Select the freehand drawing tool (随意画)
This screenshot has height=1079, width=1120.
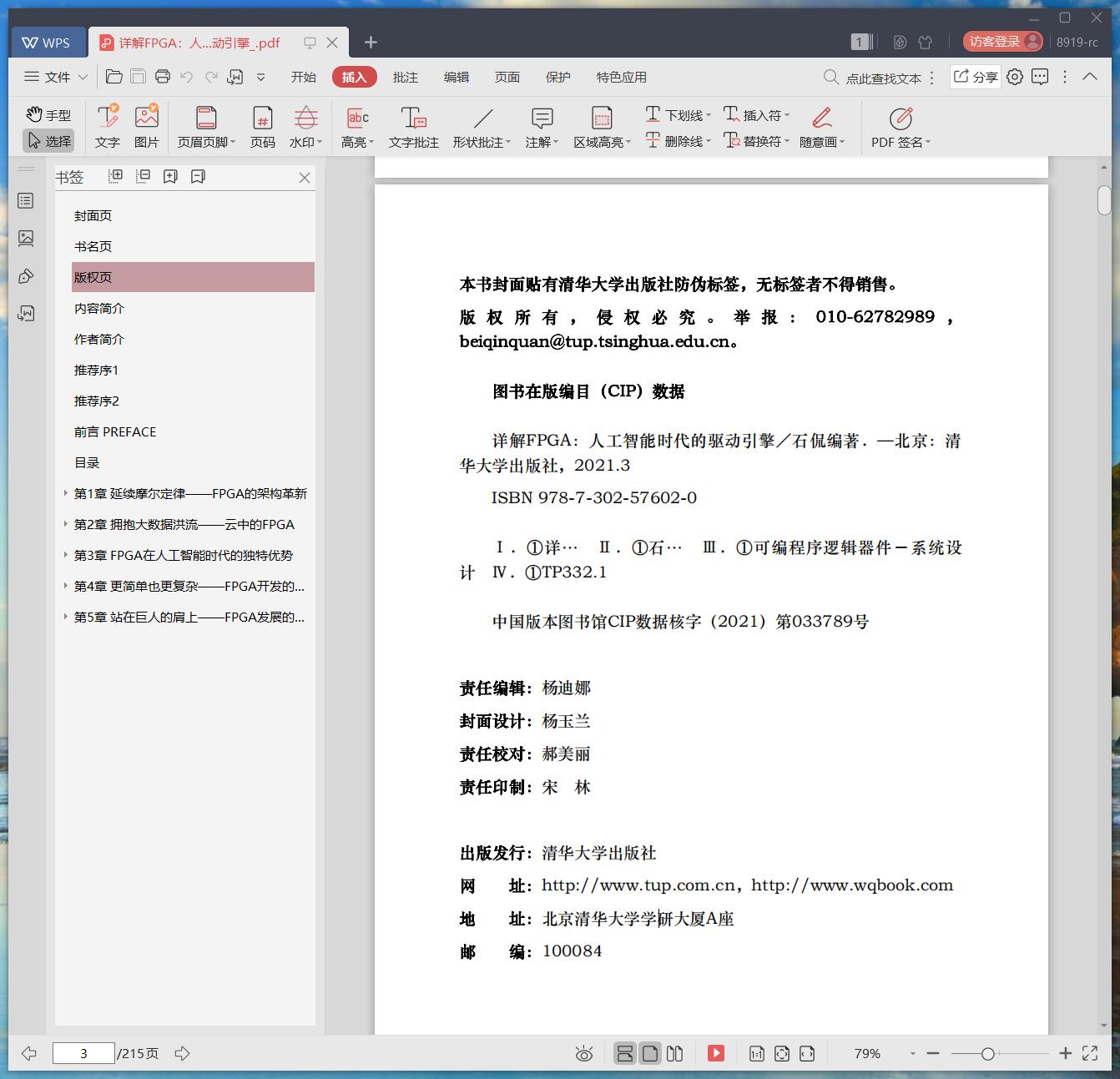pos(822,127)
